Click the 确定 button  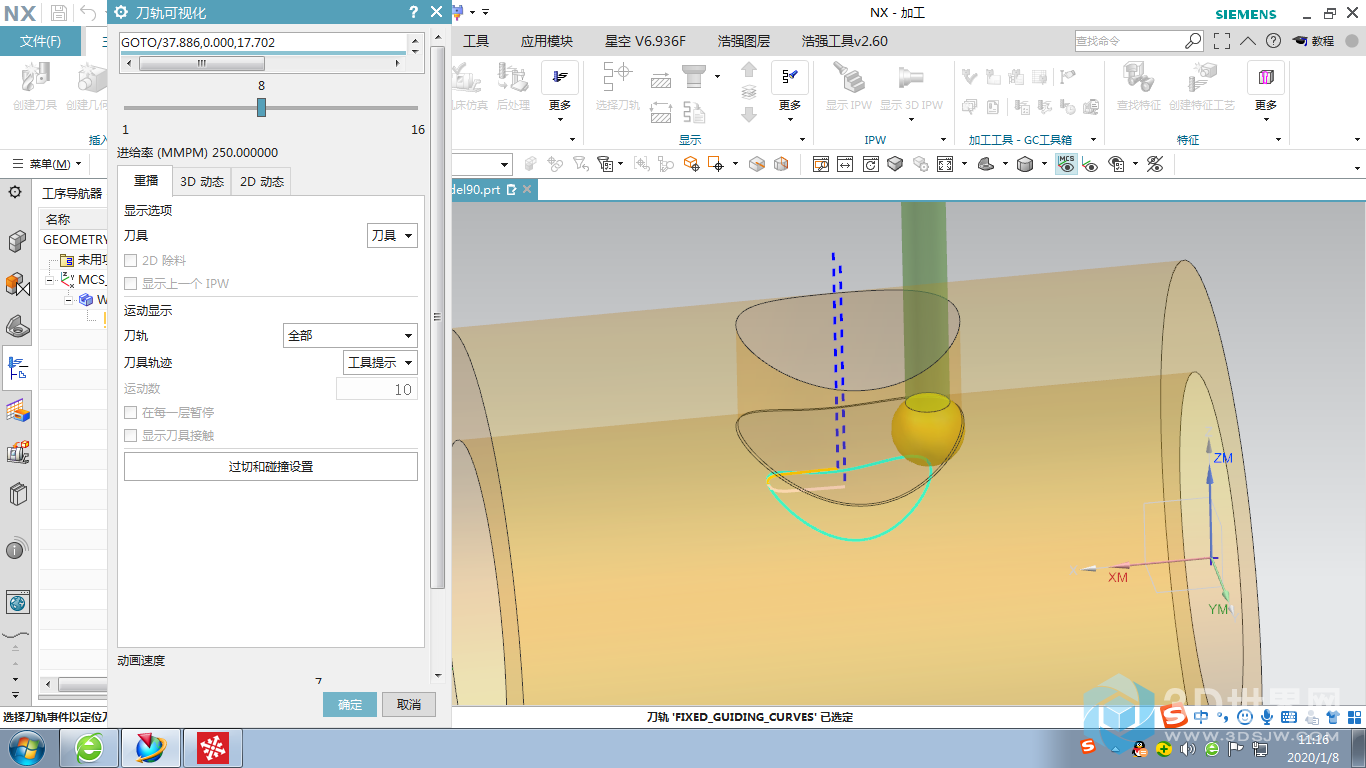click(x=350, y=704)
